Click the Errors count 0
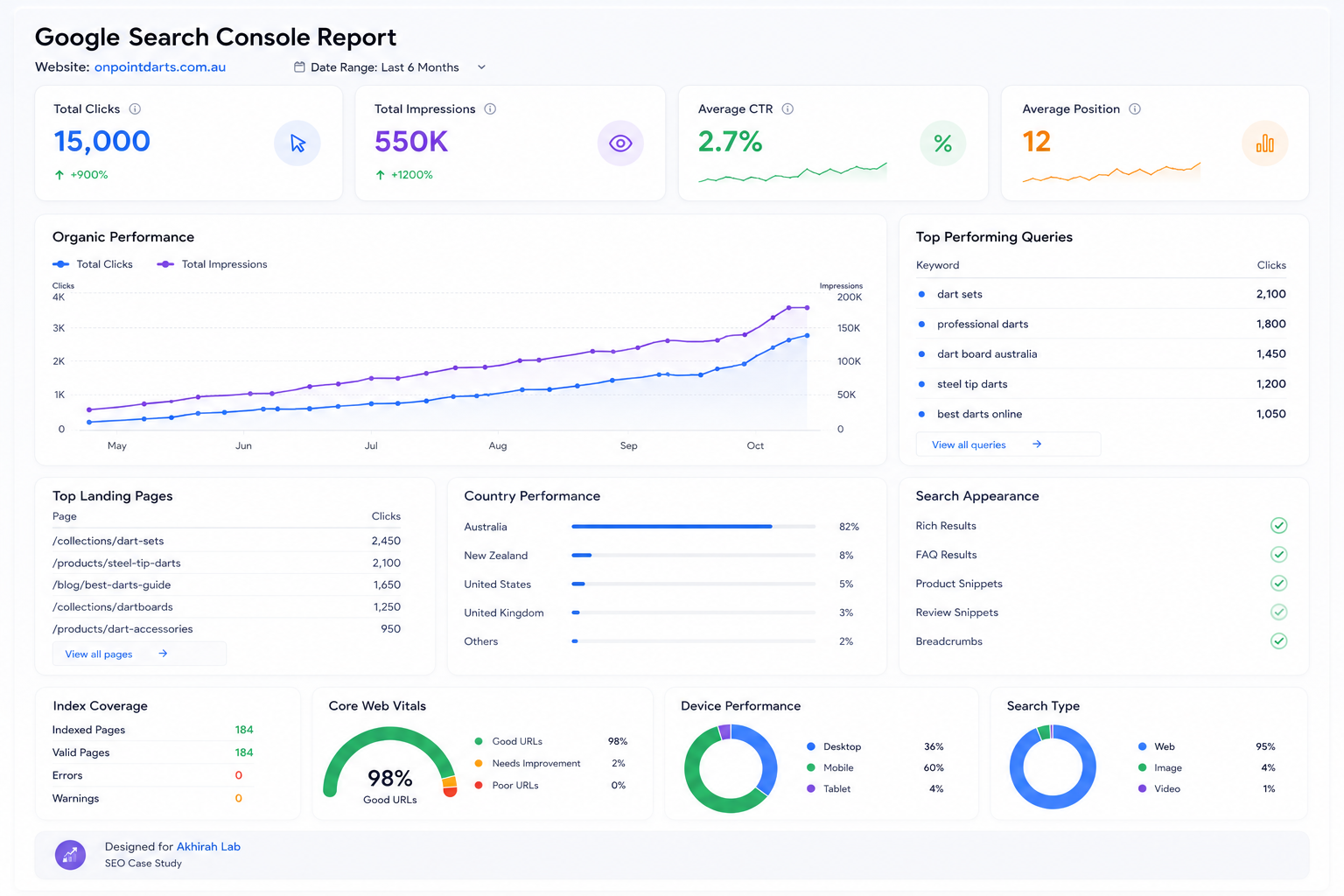 (239, 776)
